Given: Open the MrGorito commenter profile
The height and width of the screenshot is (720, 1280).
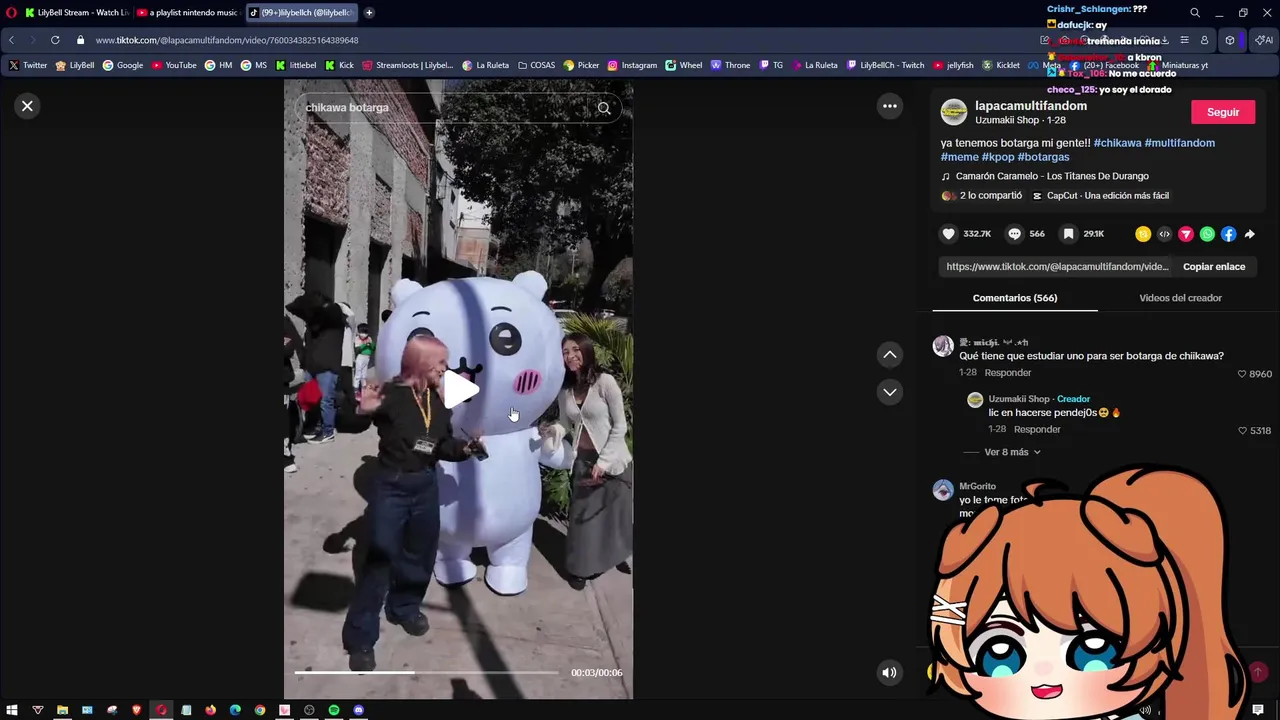Looking at the screenshot, I should [977, 486].
